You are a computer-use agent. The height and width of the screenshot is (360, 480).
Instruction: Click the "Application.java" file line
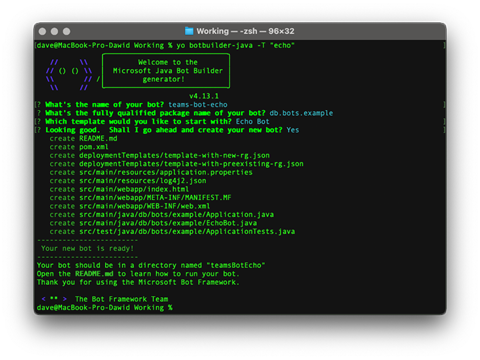point(162,215)
